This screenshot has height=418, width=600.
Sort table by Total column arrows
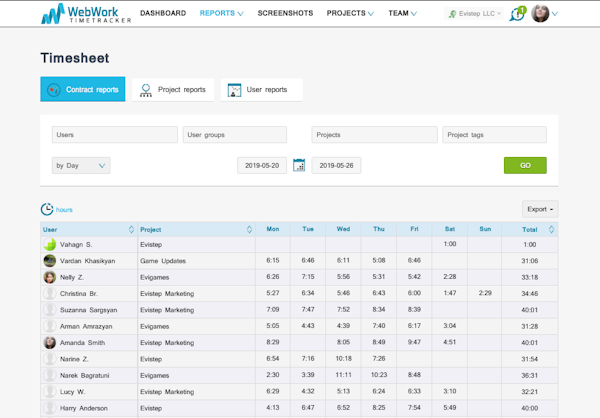[x=551, y=229]
